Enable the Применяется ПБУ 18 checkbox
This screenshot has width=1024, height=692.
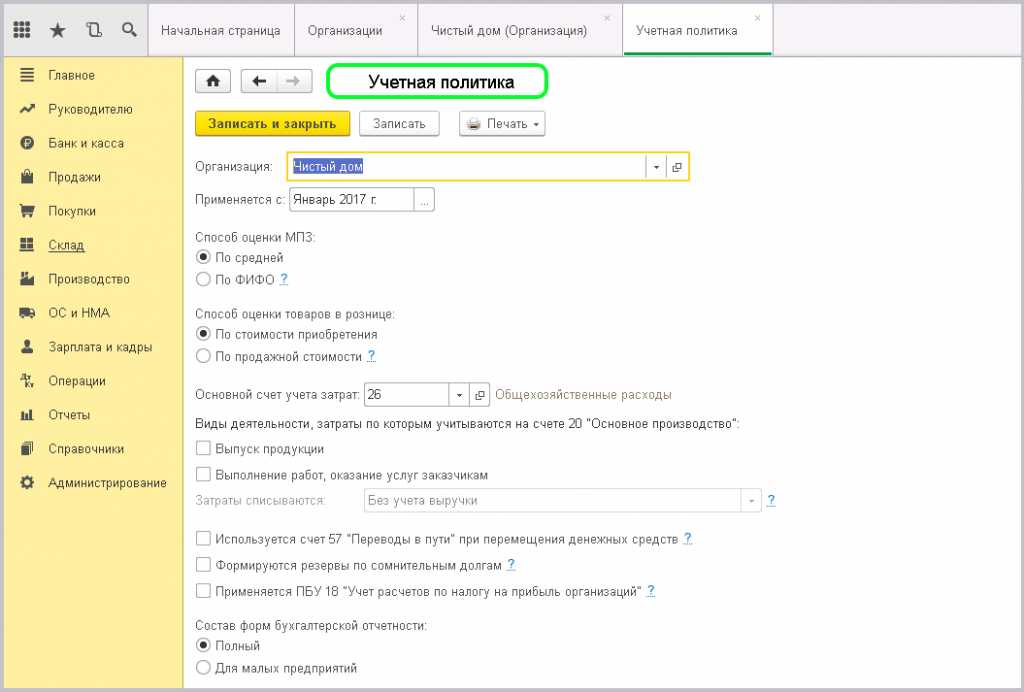[203, 591]
